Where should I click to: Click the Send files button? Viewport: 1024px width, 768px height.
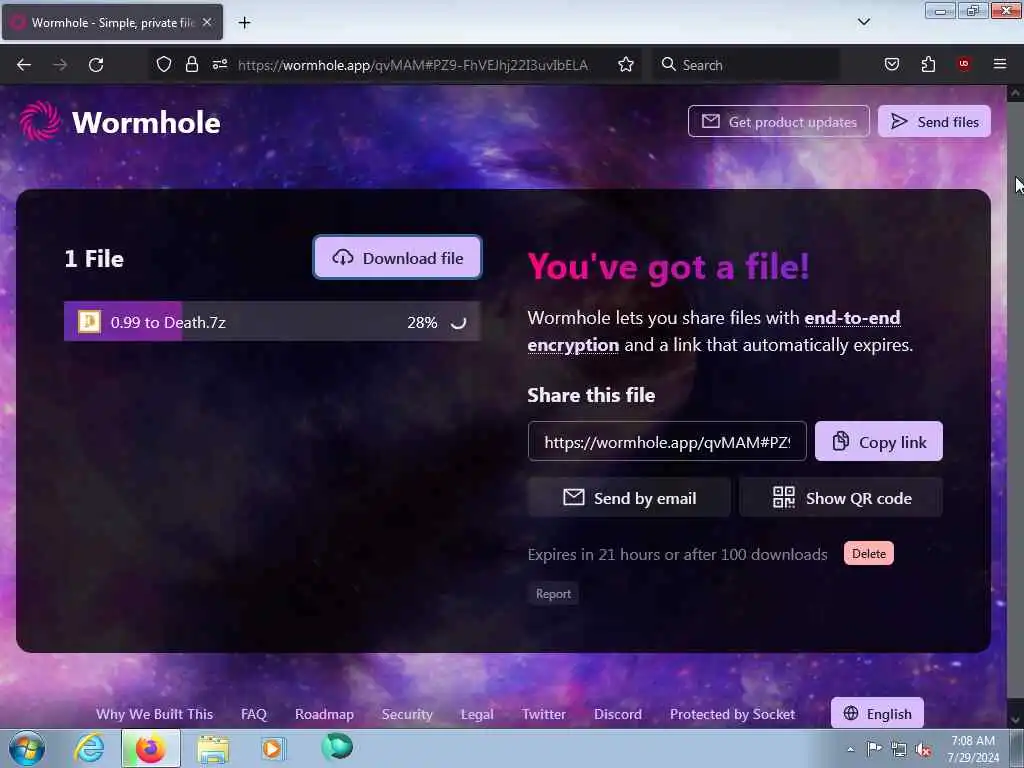click(934, 121)
